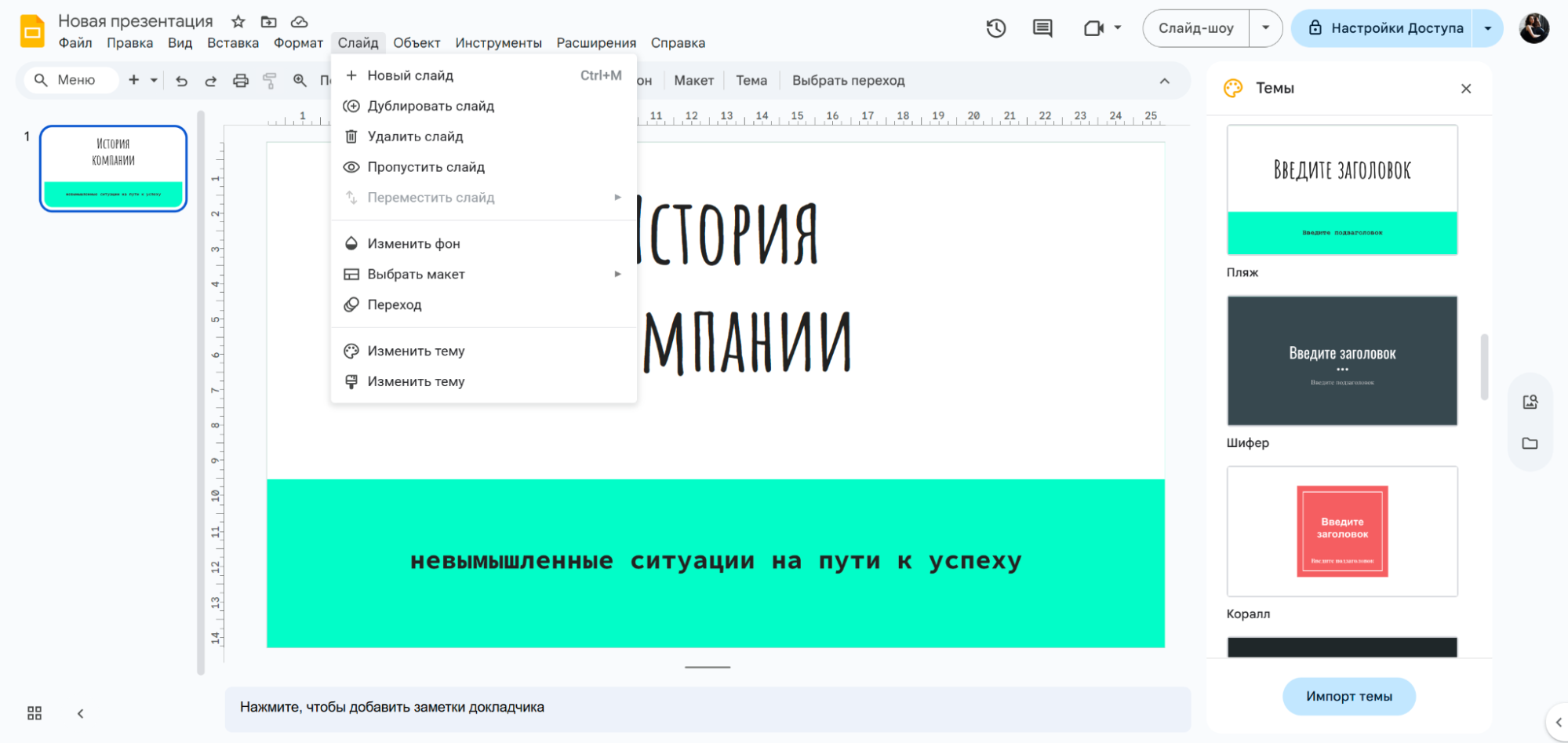
Task: Open the new slide plus dropdown arrow
Action: pyautogui.click(x=154, y=80)
